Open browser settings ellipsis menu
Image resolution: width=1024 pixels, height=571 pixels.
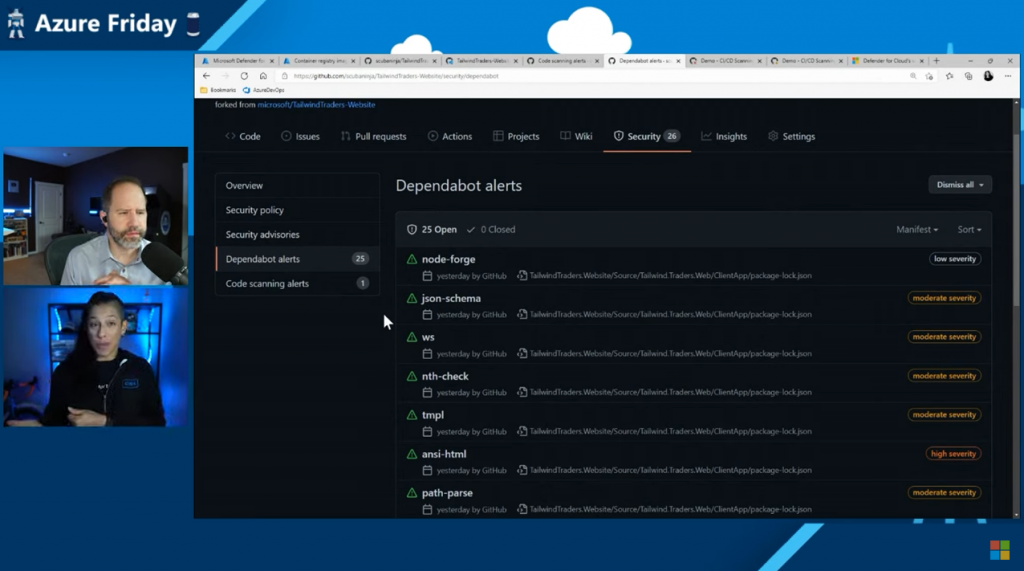1008,76
